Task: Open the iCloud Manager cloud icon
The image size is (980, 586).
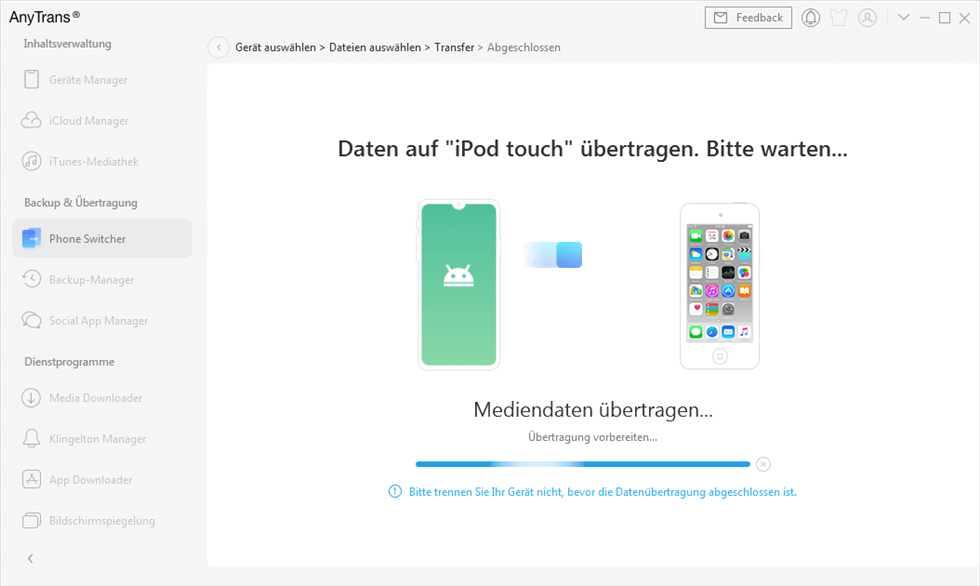Action: point(31,121)
